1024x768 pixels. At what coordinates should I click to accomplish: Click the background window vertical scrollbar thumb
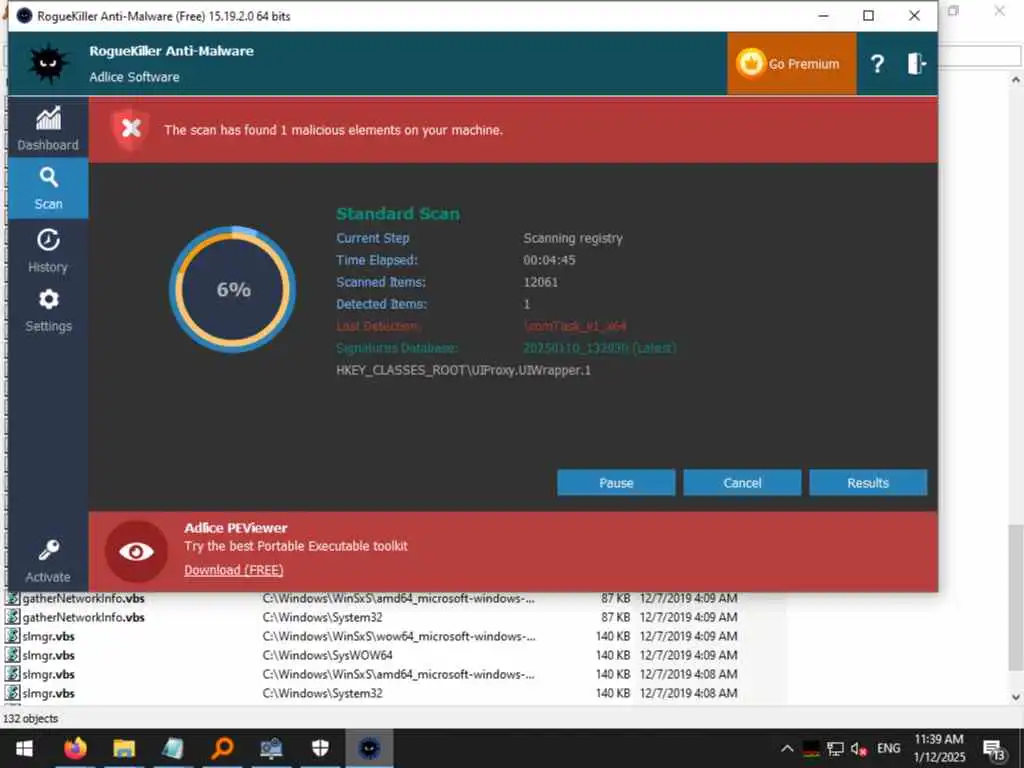point(1015,597)
